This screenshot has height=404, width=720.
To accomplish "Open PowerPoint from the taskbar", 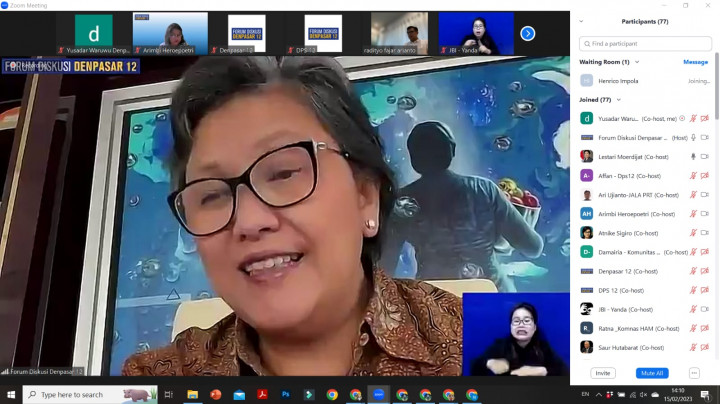I will pos(215,395).
